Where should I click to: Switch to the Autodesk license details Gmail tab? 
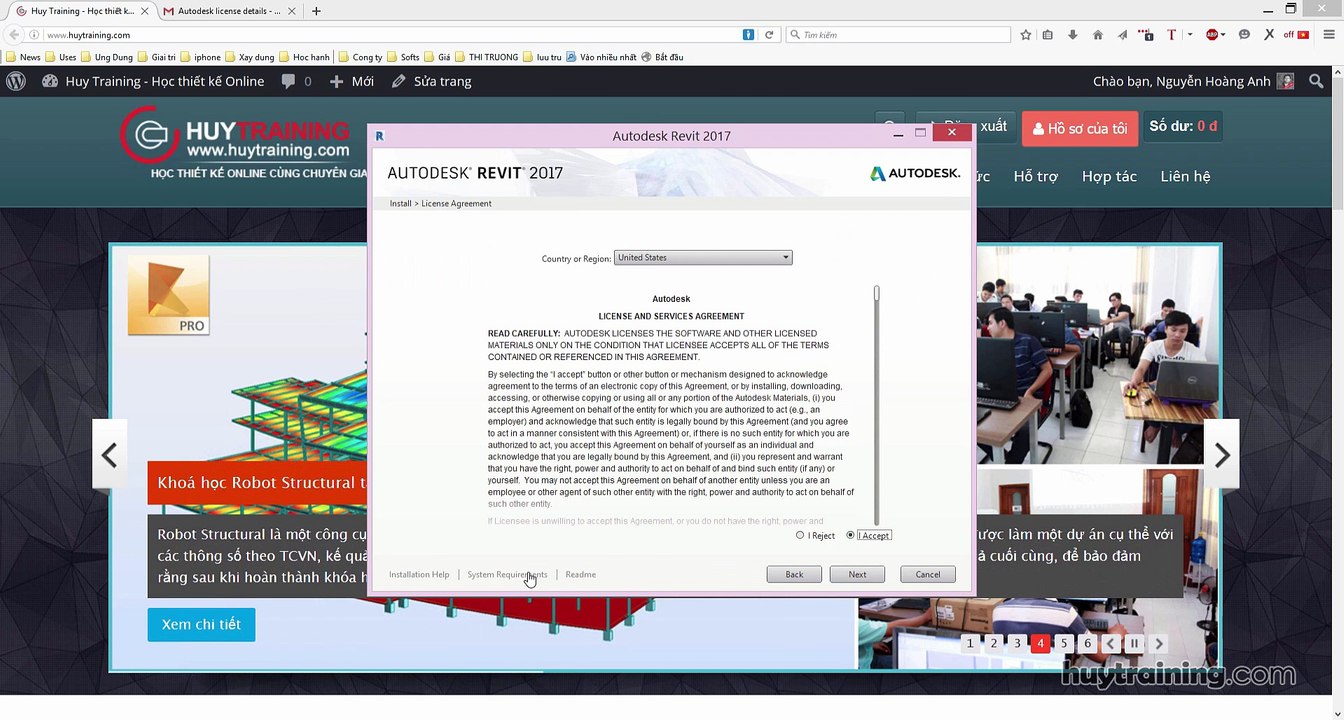pos(229,11)
